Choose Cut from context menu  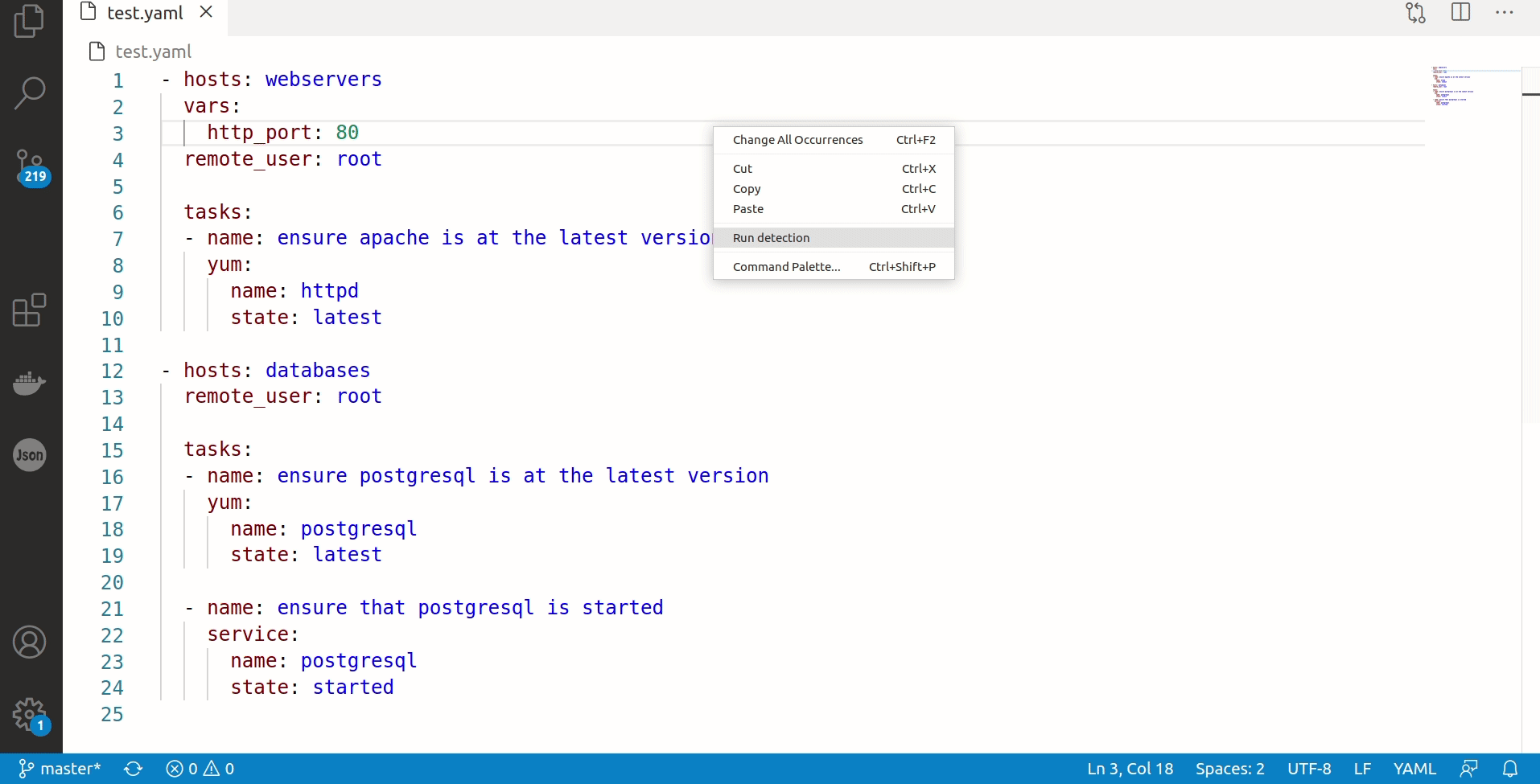click(834, 169)
